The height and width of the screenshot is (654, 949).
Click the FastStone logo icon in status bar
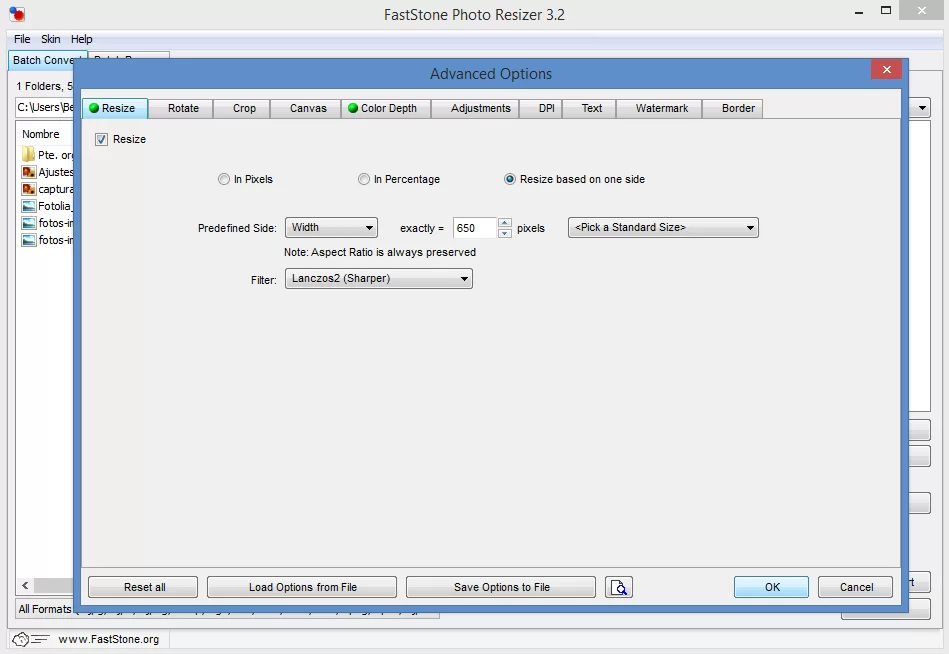point(30,639)
